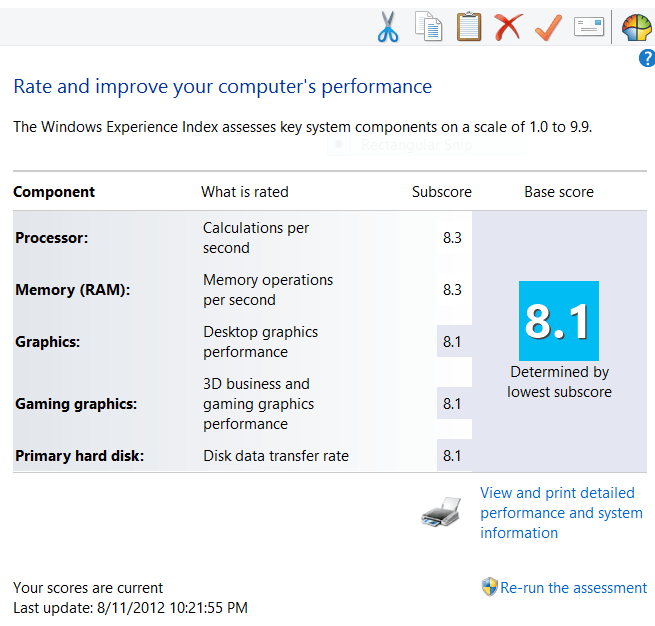
Task: Click the Base score column header
Action: 559,192
